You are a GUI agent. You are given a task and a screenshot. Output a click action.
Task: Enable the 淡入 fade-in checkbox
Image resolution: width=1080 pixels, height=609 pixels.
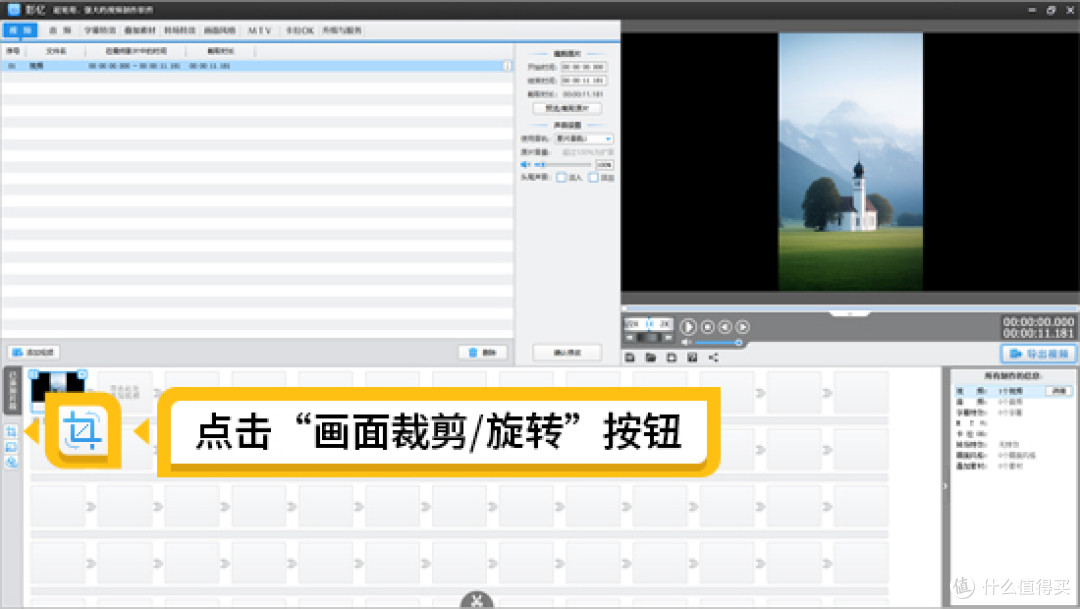point(561,178)
